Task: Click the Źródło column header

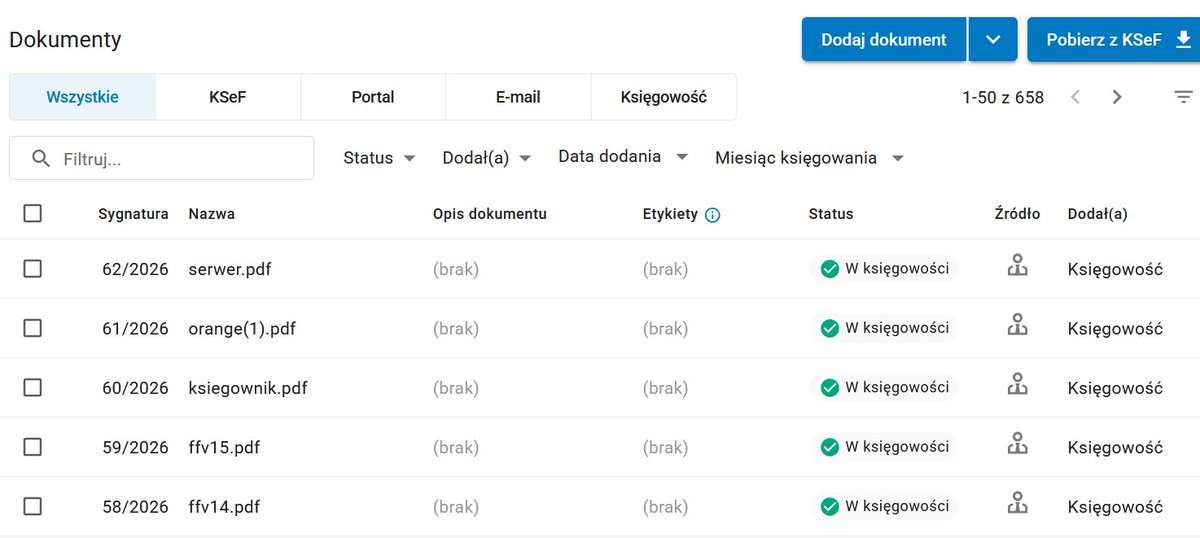Action: click(1017, 213)
